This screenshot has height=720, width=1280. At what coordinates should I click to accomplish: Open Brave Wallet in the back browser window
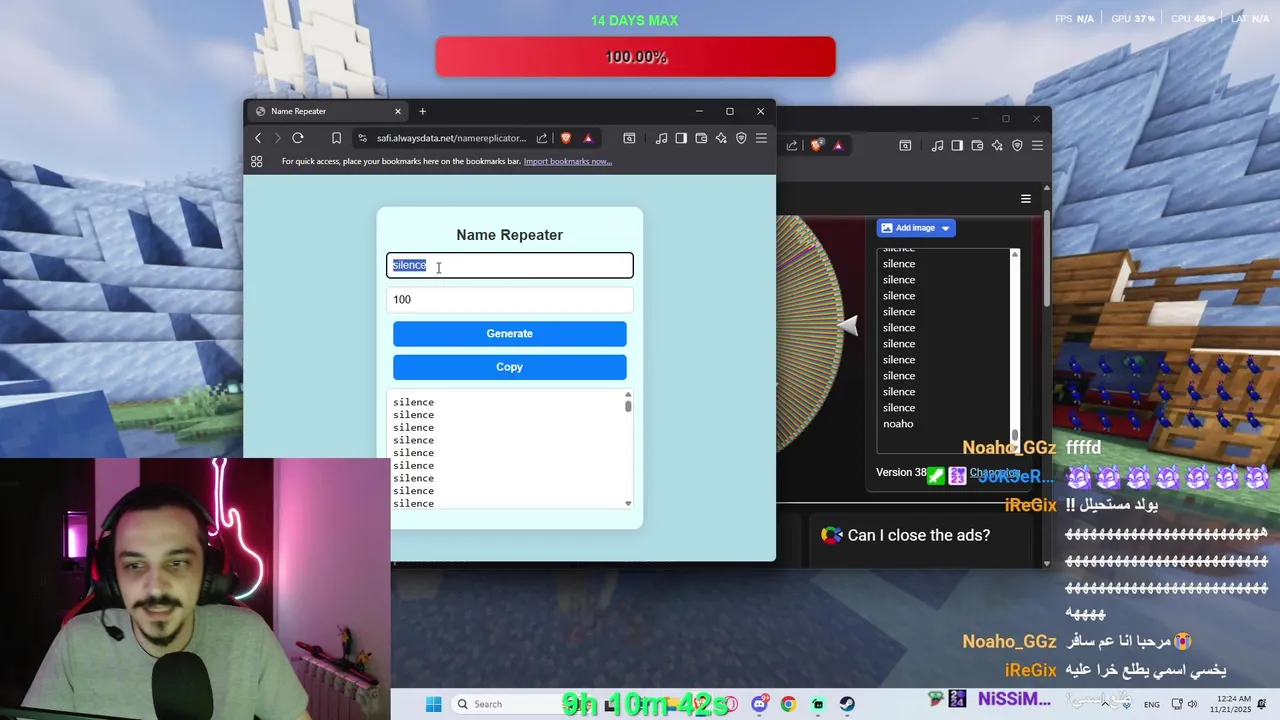point(977,145)
